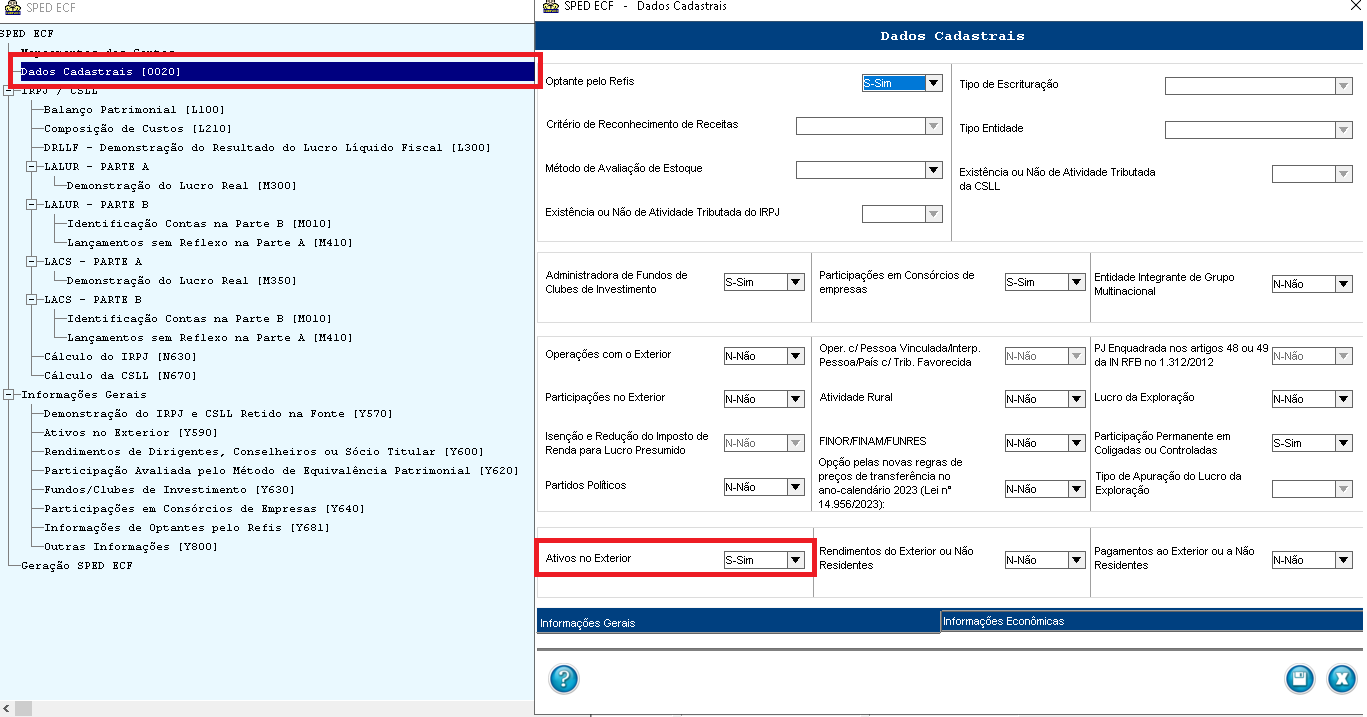Open Fundos/Clubes de Investimento [Y630]
The width and height of the screenshot is (1367, 717).
click(169, 489)
